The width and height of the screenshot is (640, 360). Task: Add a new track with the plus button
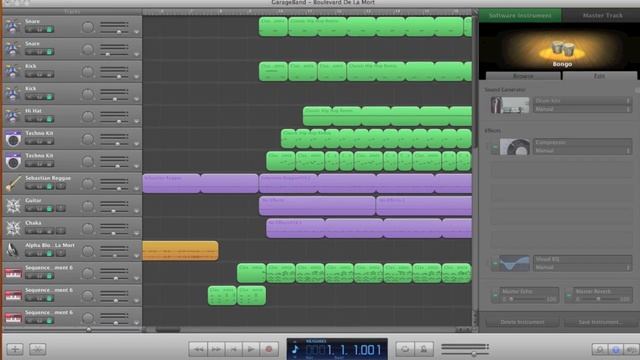click(x=15, y=349)
